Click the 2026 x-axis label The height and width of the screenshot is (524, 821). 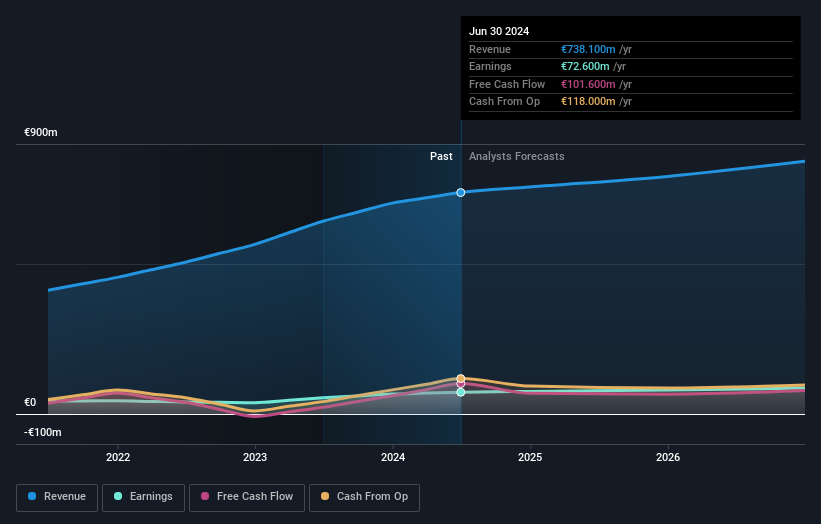(x=668, y=457)
